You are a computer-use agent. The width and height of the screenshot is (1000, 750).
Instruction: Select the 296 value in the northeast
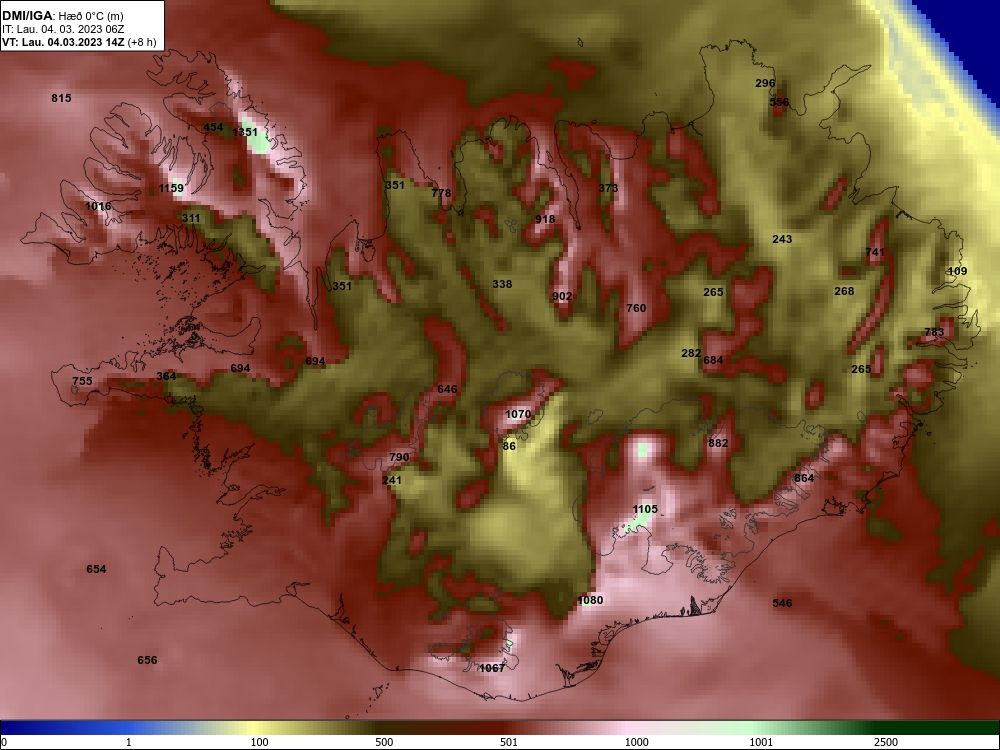coord(765,83)
